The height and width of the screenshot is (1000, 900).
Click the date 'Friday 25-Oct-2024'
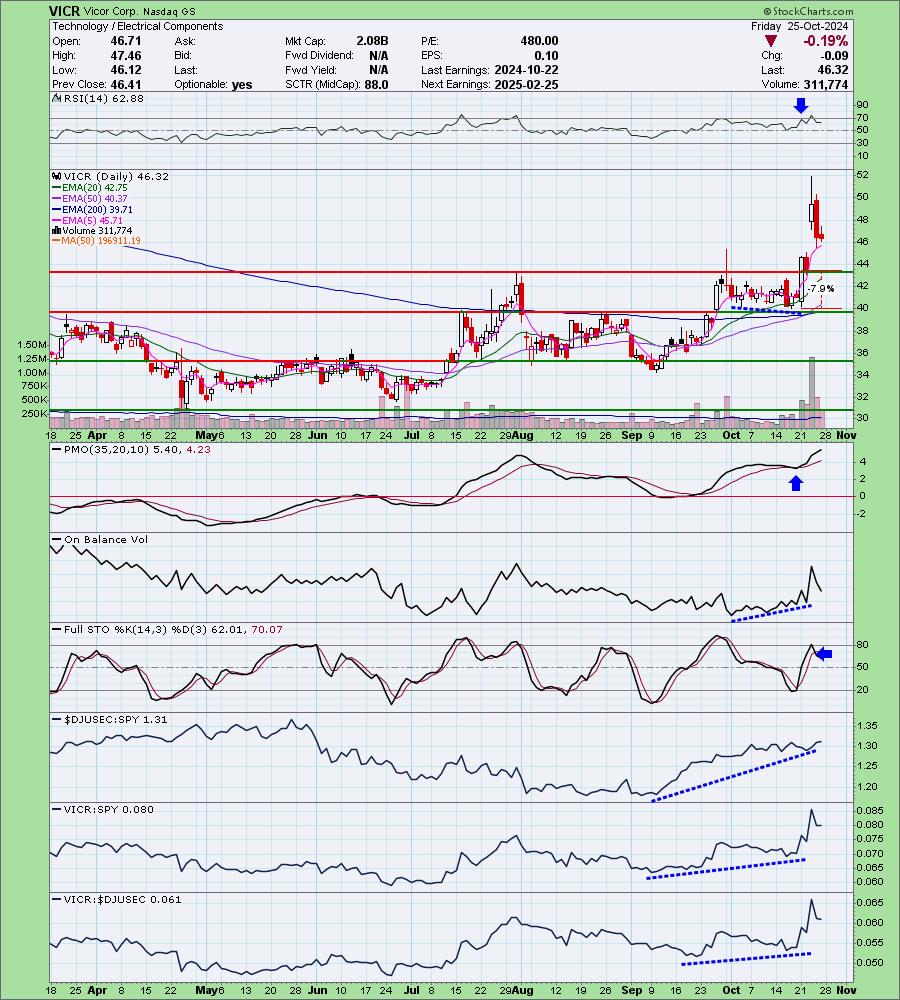pyautogui.click(x=799, y=26)
